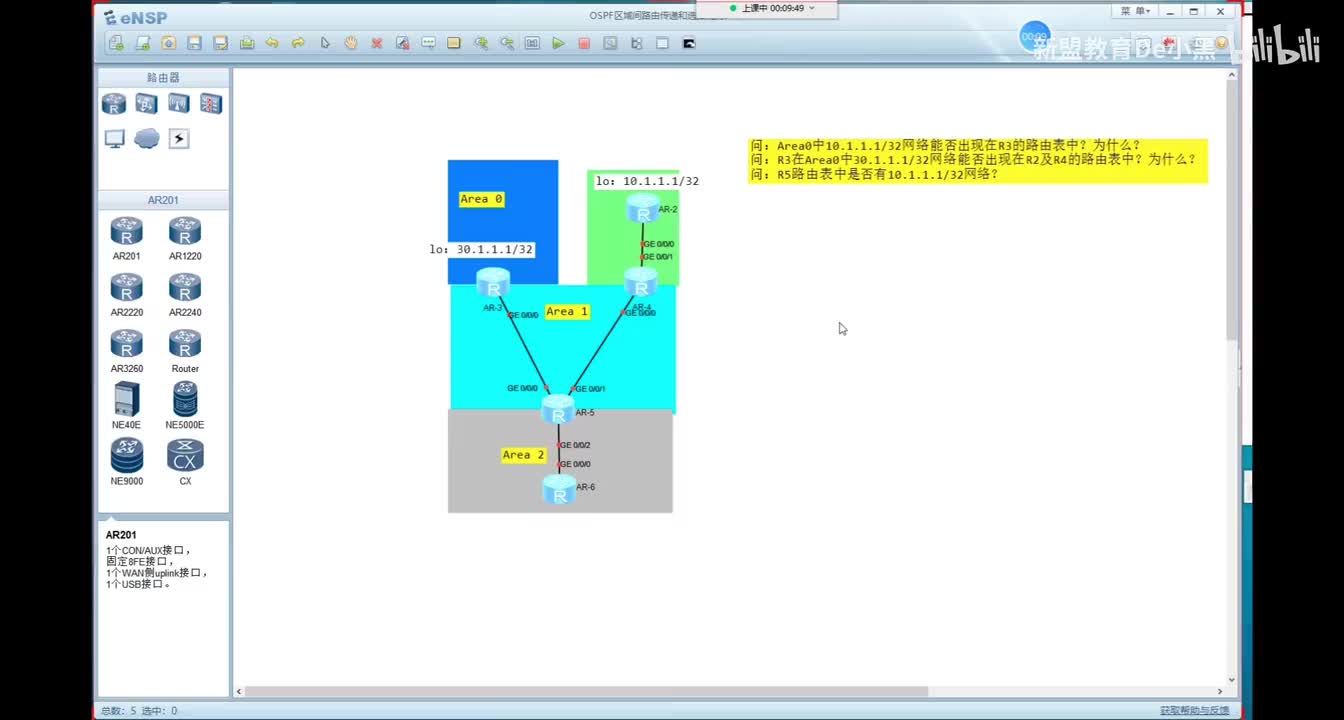Pick the AR201 router model
This screenshot has width=1344, height=720.
tap(127, 239)
